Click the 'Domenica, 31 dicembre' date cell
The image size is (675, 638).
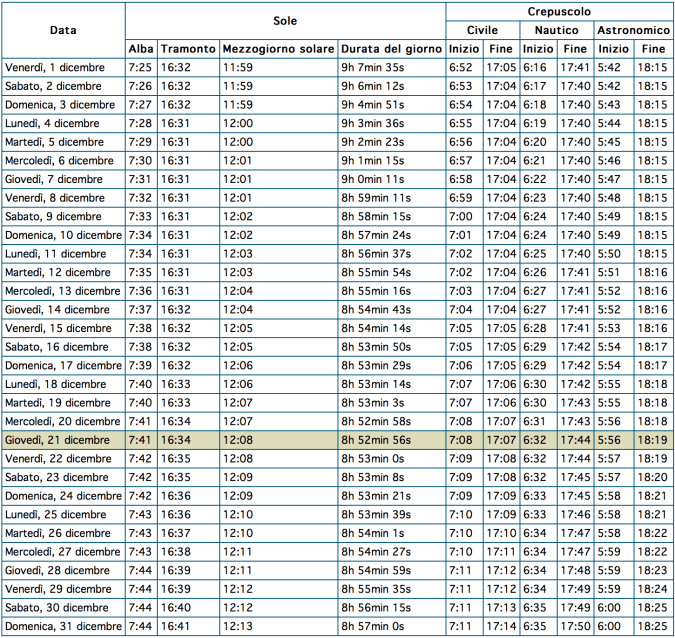pos(64,626)
